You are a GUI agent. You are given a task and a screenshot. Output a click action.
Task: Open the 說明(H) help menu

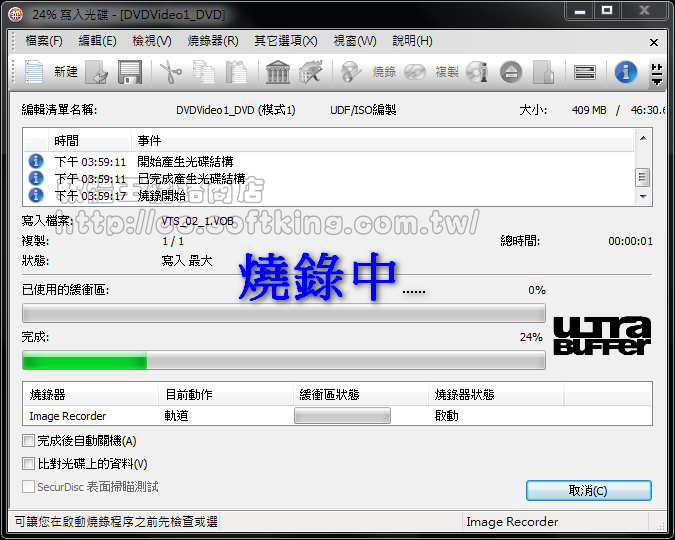[x=412, y=41]
